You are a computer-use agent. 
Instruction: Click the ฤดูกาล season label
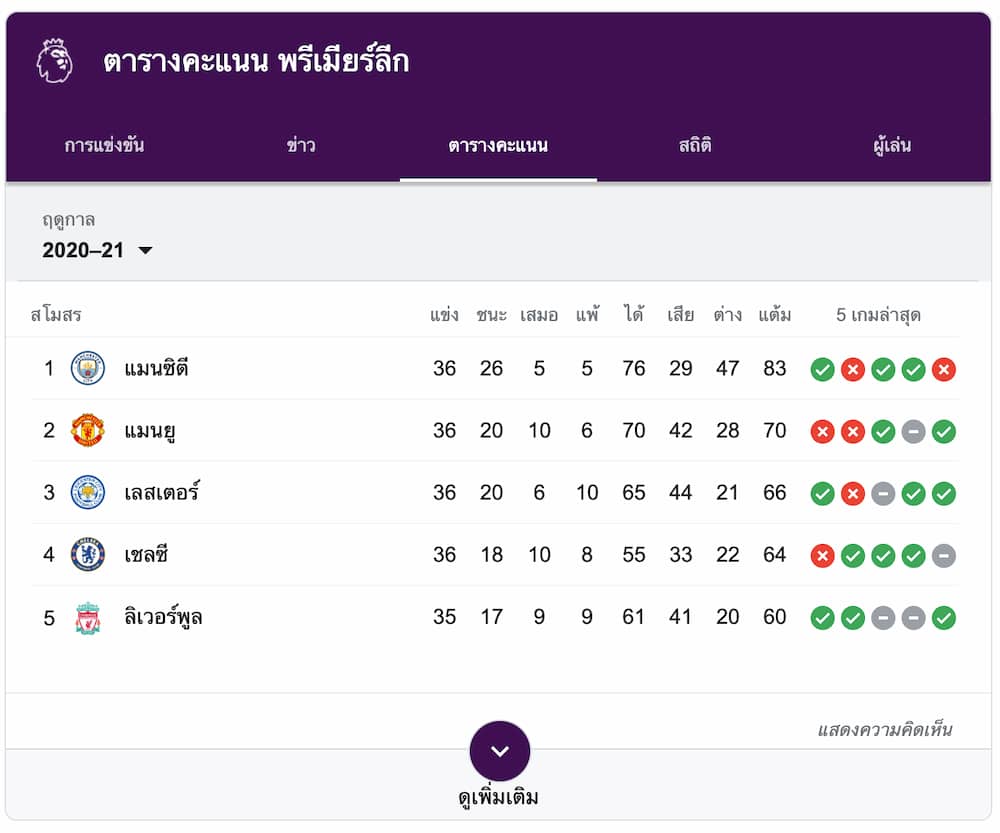[68, 220]
